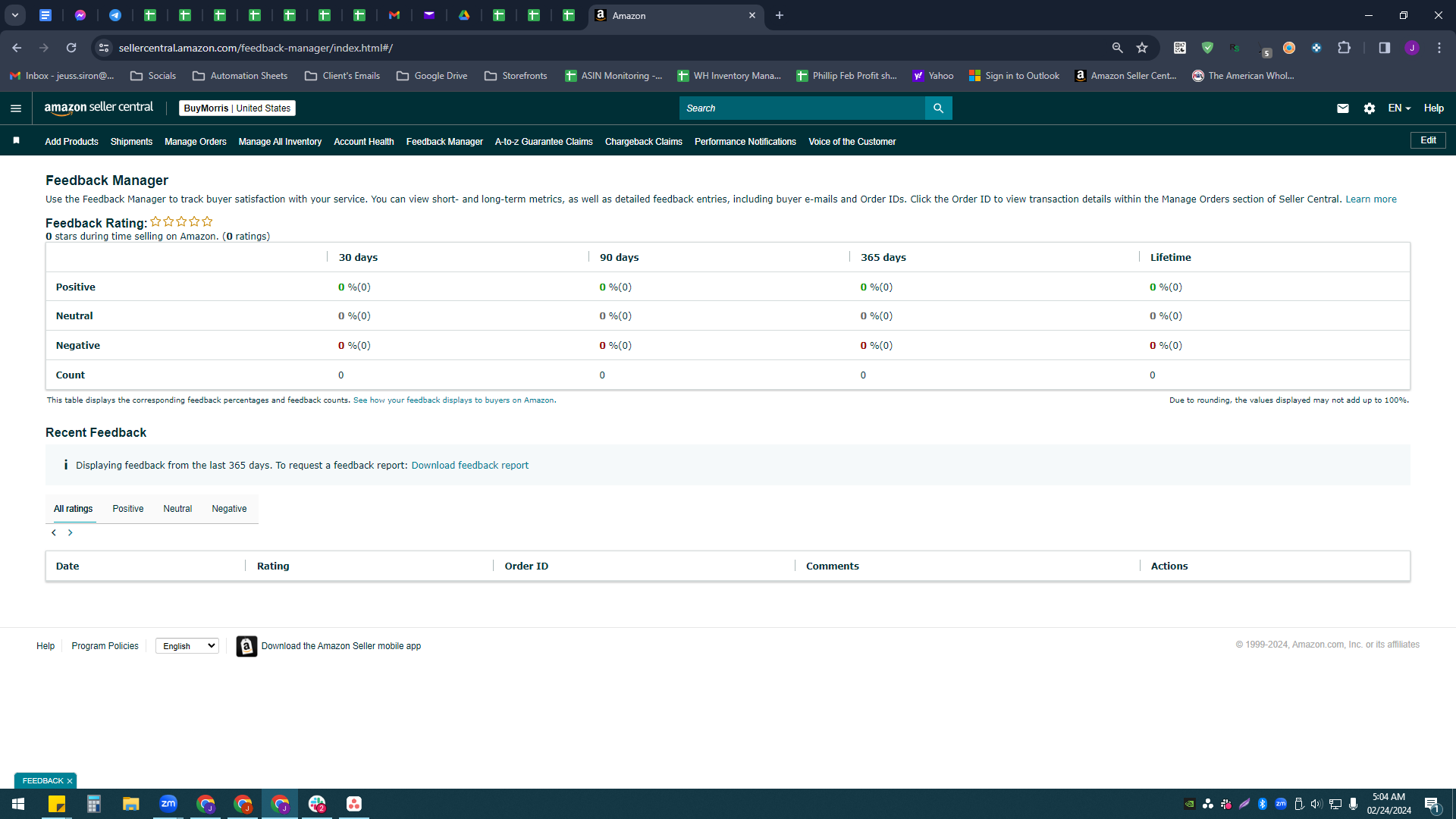Click the Amazon Seller Central logo

tap(99, 108)
